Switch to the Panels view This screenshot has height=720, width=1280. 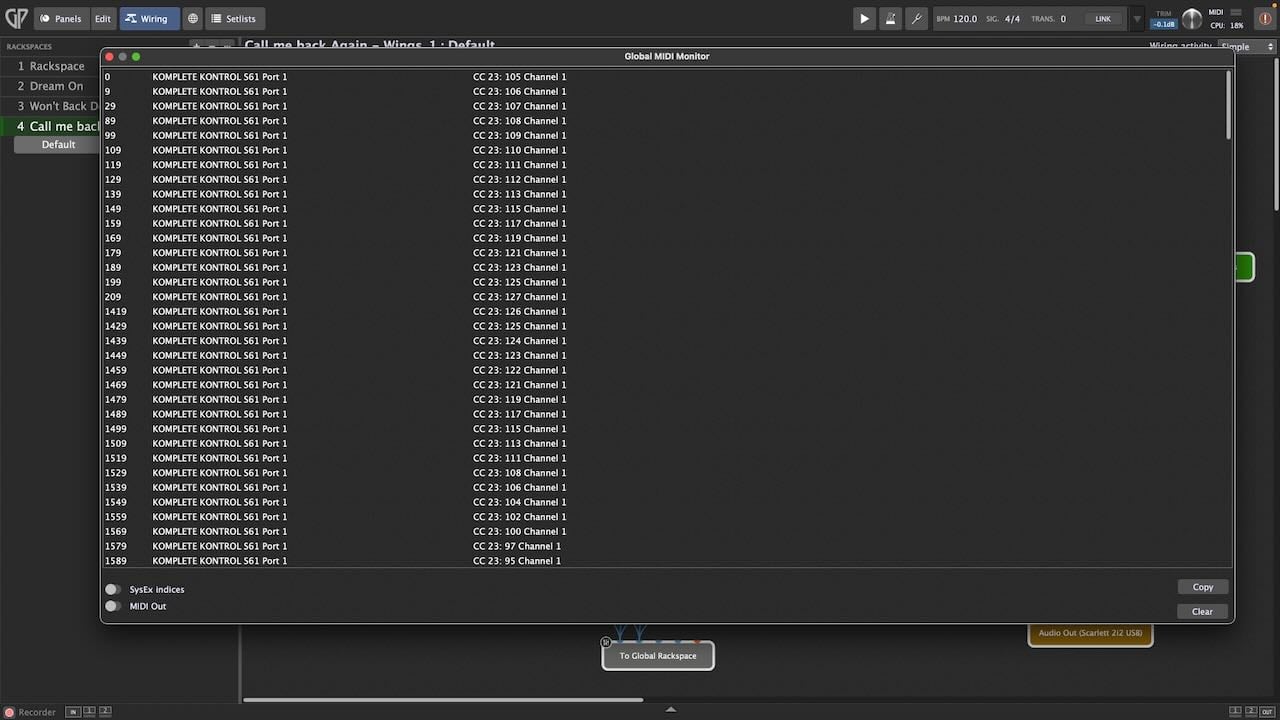(x=61, y=18)
